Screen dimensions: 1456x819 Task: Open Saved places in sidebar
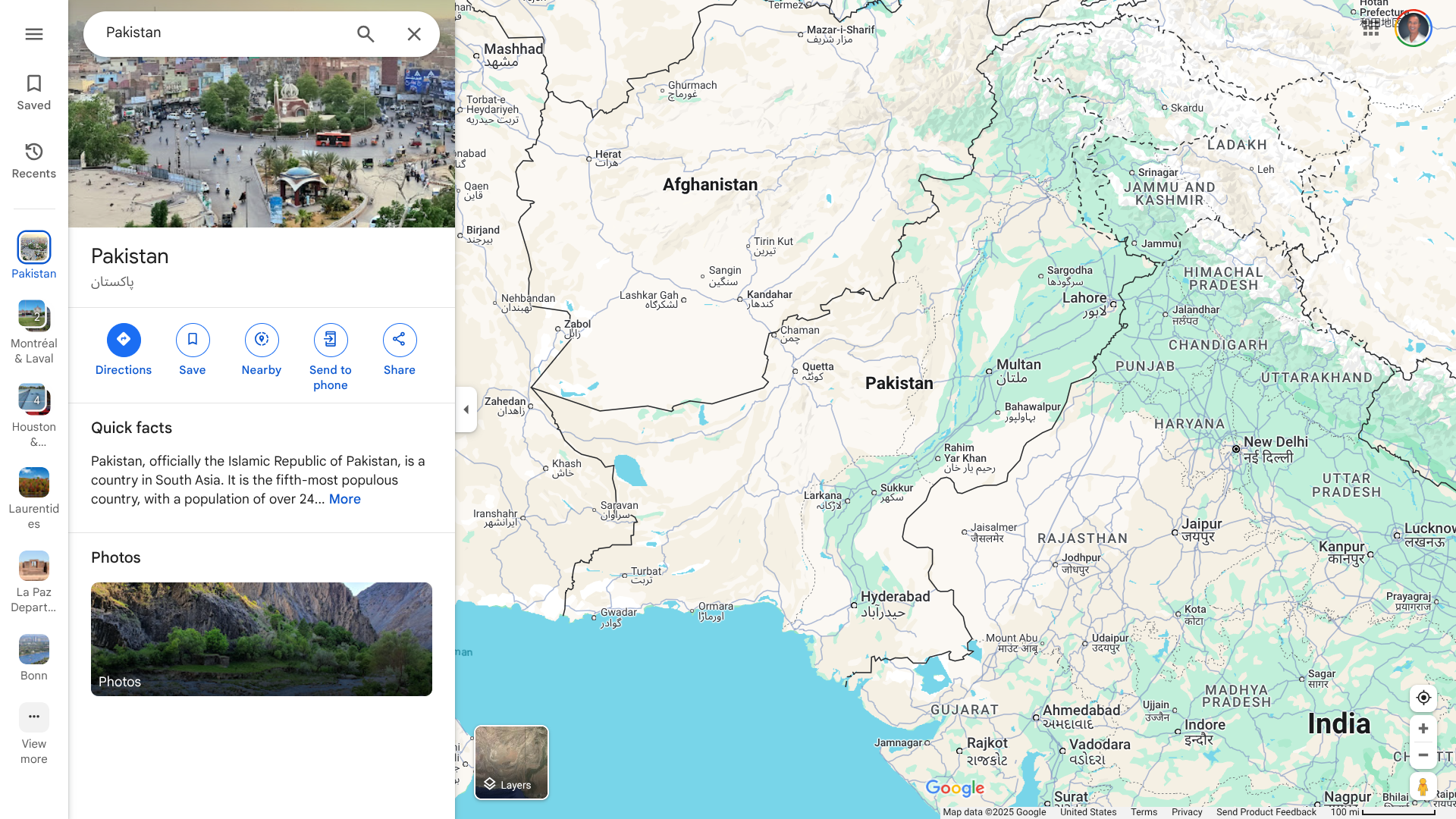tap(33, 93)
